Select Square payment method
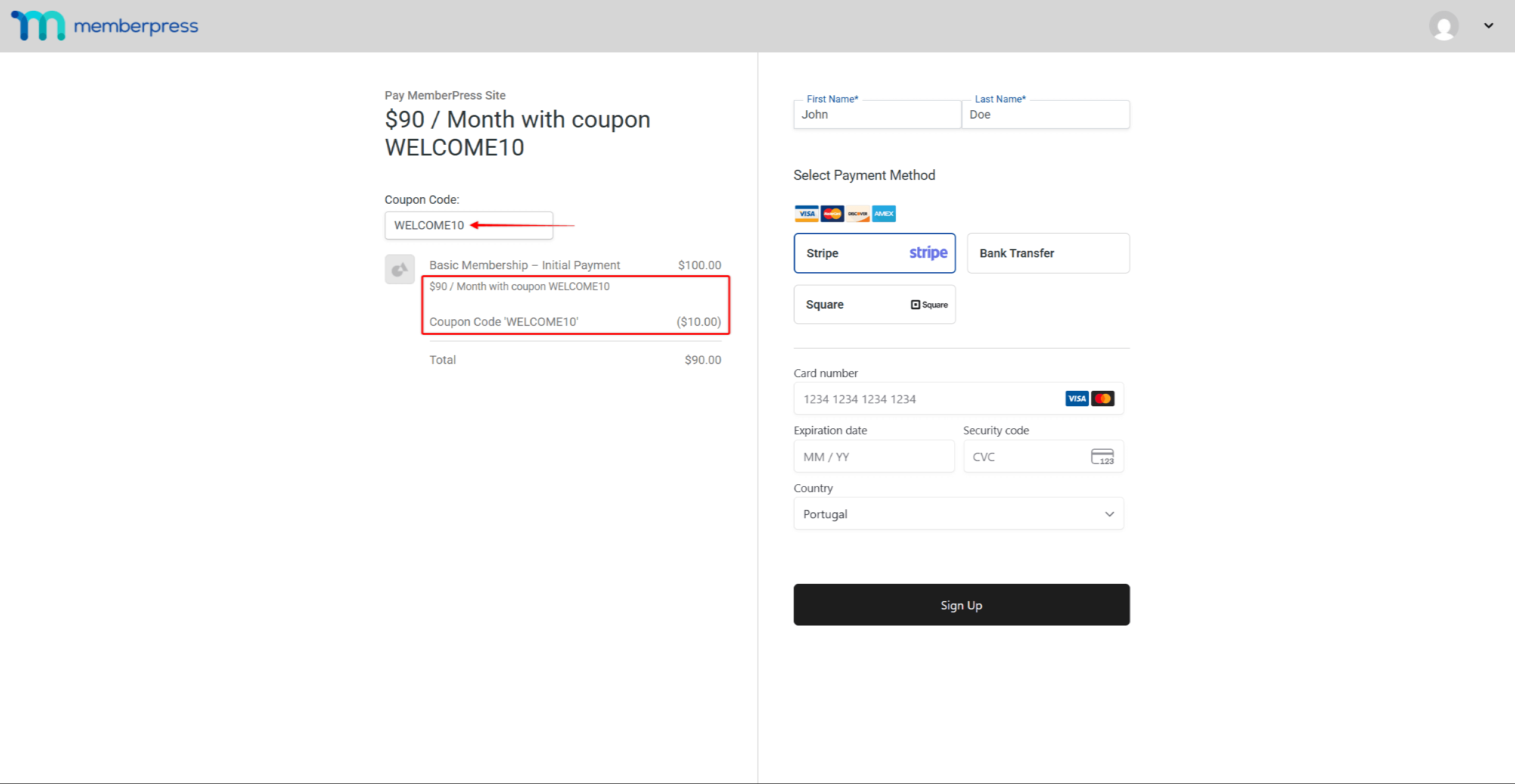This screenshot has height=784, width=1515. [x=874, y=304]
